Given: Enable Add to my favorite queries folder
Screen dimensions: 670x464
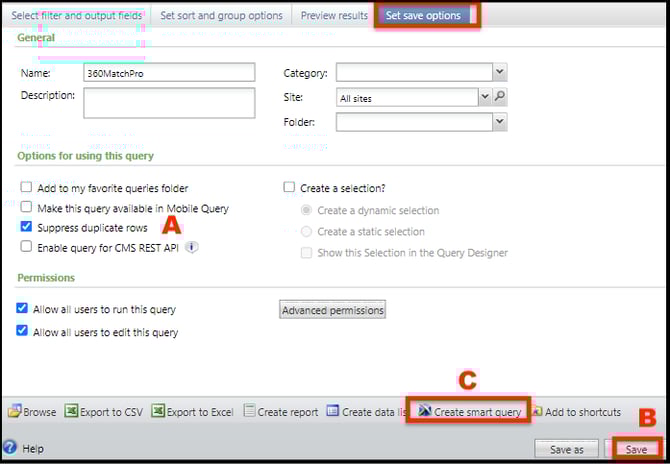Looking at the screenshot, I should [x=25, y=188].
